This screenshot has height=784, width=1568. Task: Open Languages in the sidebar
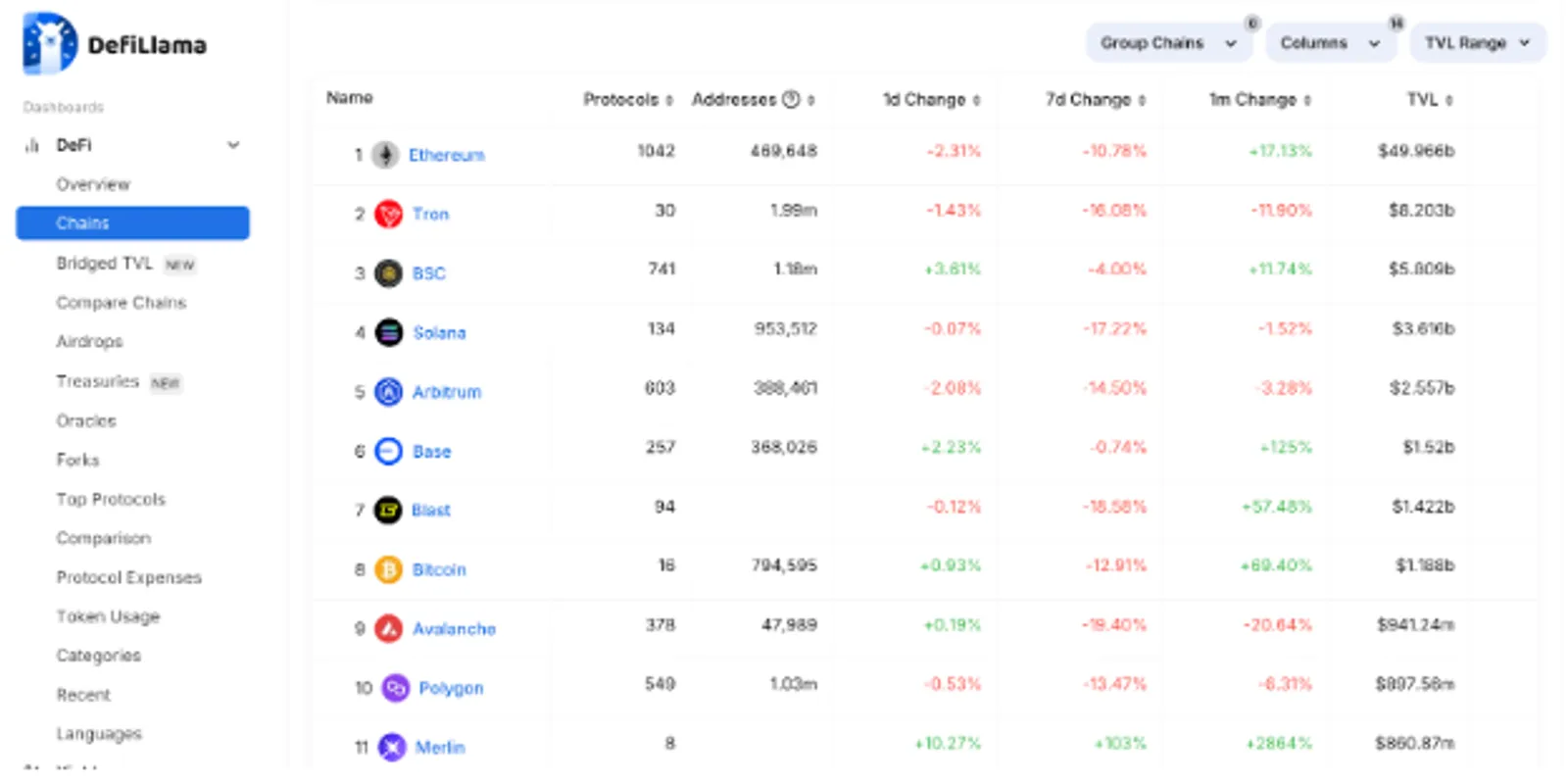[x=99, y=734]
